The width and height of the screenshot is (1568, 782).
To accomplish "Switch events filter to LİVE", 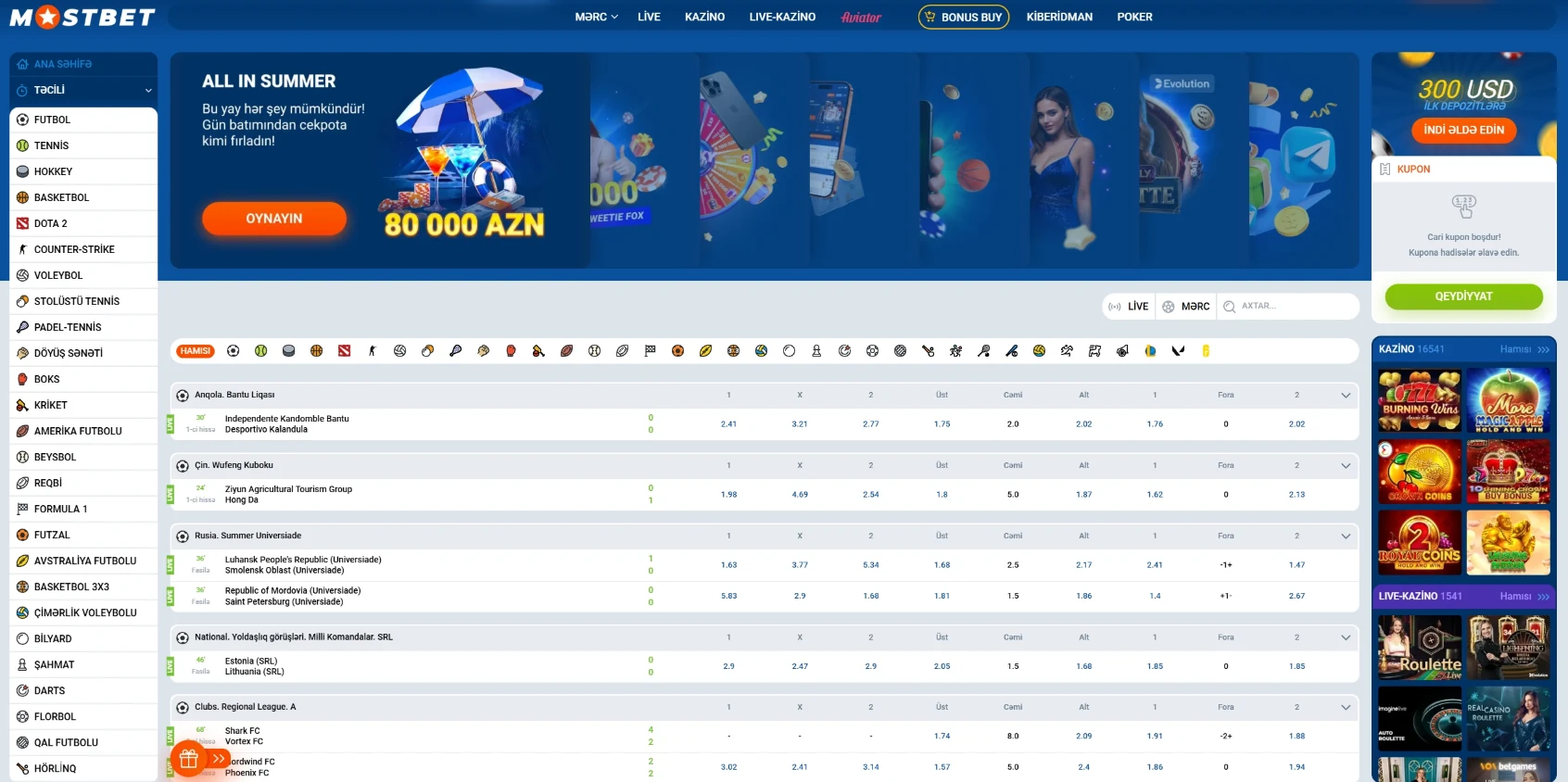I will click(x=1129, y=307).
